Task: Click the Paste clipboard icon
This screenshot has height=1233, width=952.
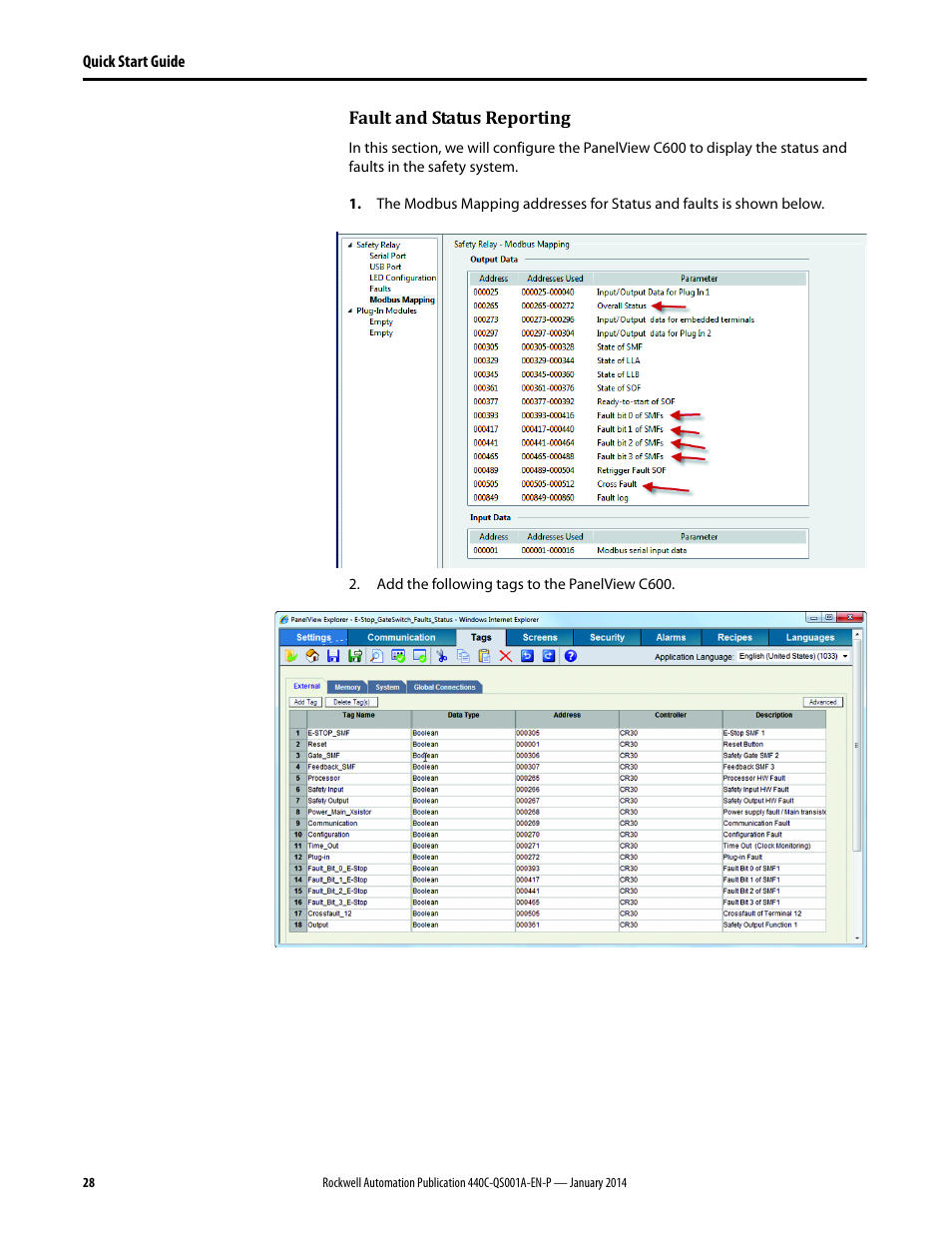Action: 484,656
